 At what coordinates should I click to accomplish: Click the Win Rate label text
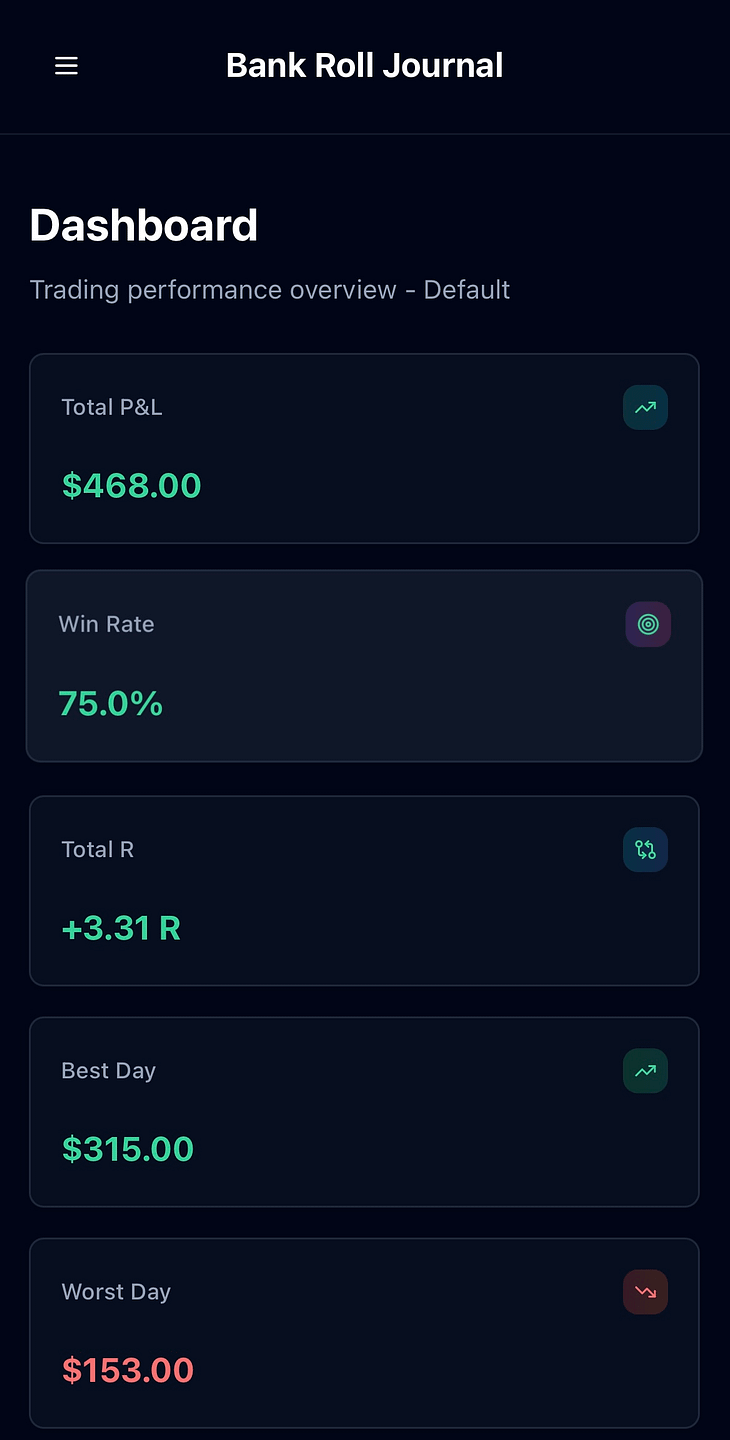[x=107, y=624]
